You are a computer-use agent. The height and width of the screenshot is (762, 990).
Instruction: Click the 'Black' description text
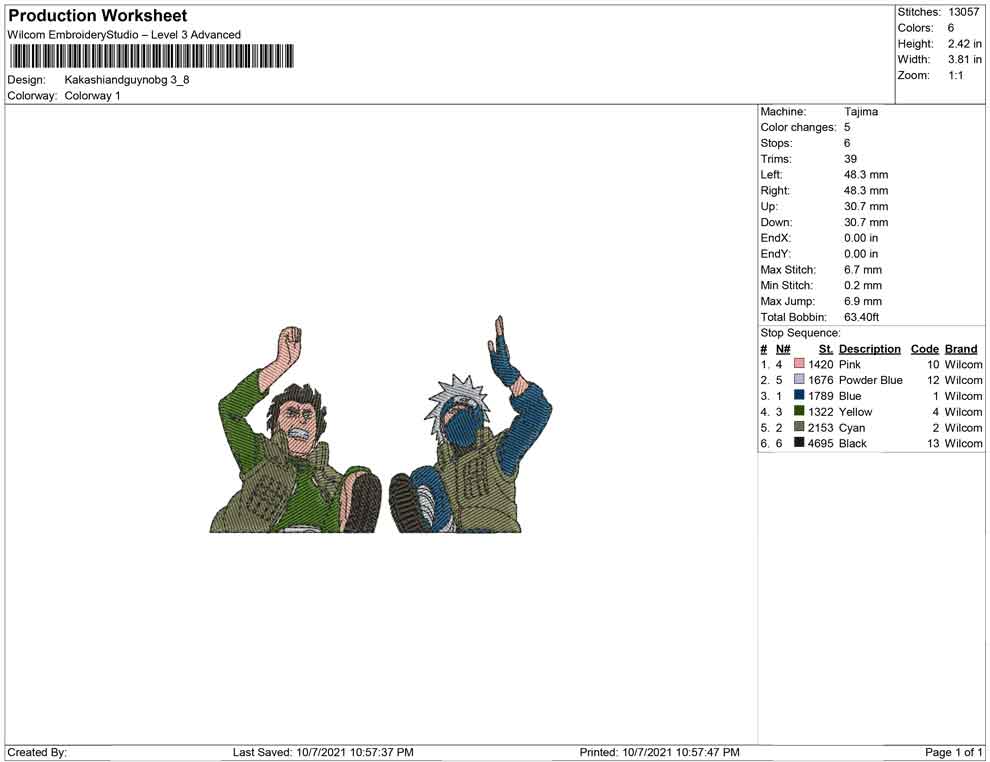tap(852, 443)
